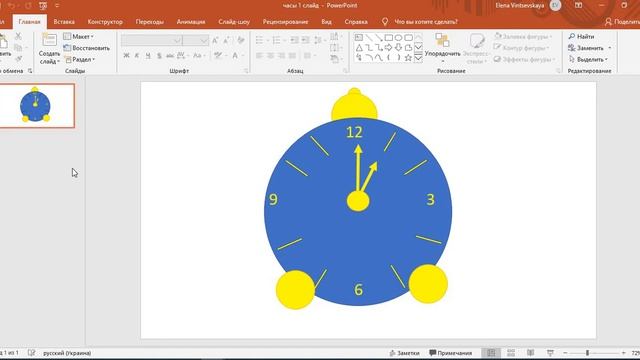Open the Справка tab
The height and width of the screenshot is (360, 640).
click(356, 22)
